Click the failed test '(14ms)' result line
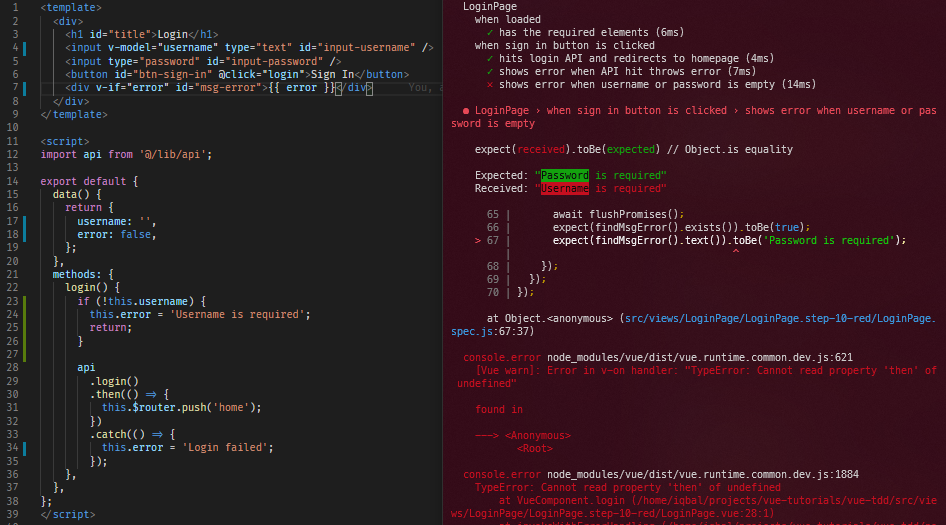The width and height of the screenshot is (946, 525). click(651, 85)
